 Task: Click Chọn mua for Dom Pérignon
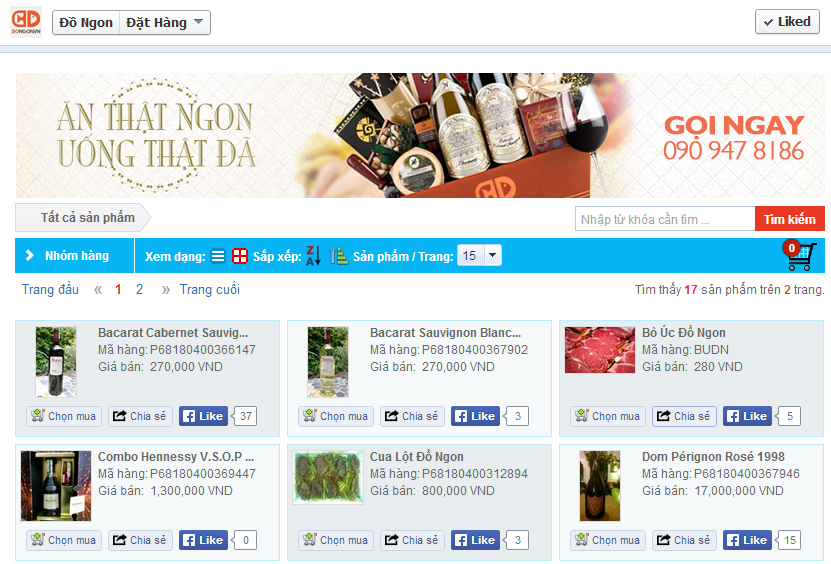tap(608, 540)
